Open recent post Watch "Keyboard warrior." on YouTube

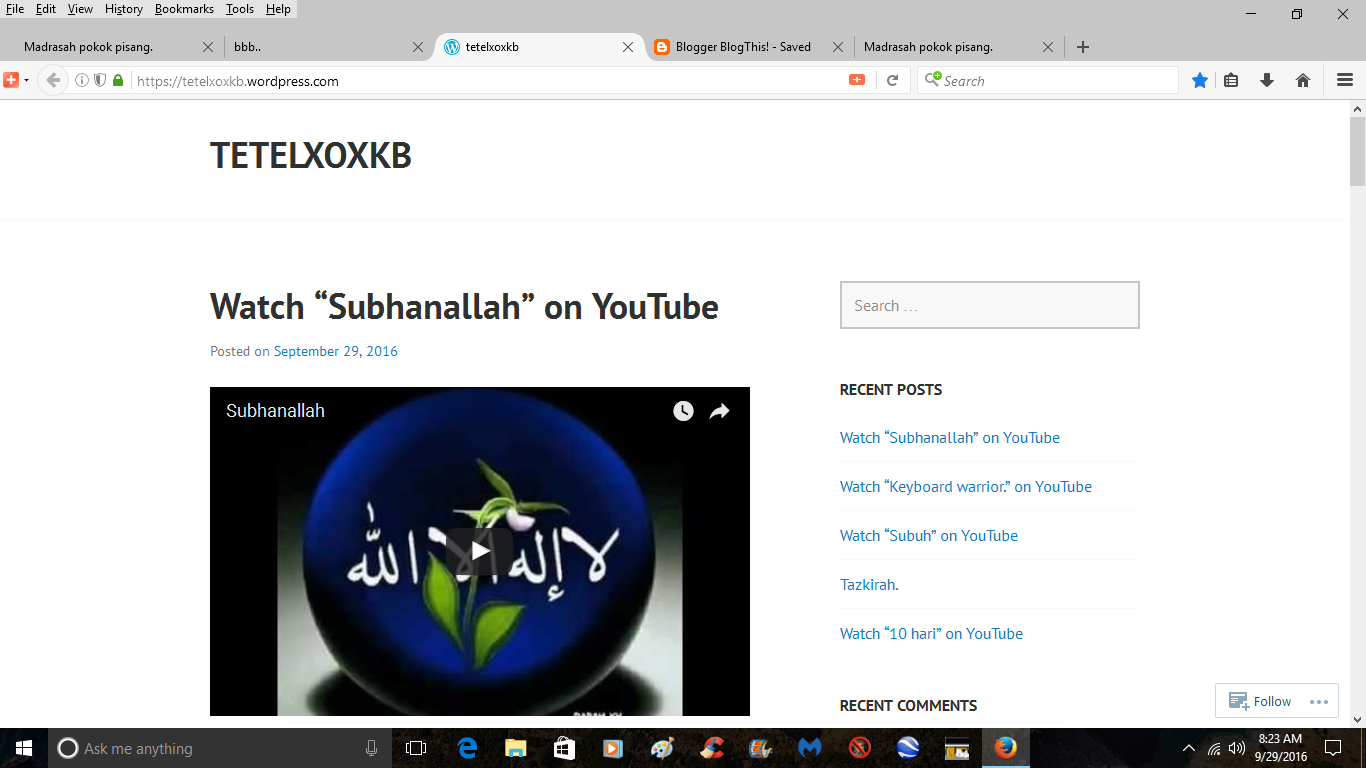coord(966,486)
